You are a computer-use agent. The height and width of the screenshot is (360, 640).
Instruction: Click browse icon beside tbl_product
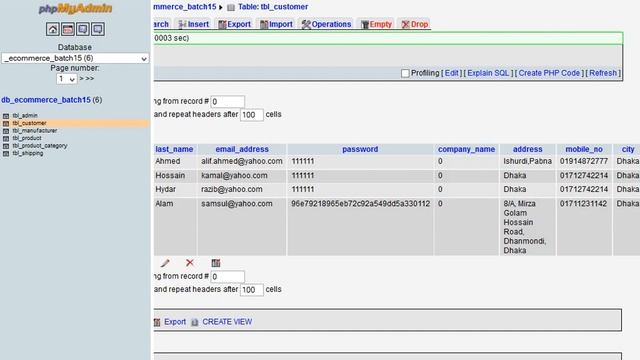click(x=6, y=138)
